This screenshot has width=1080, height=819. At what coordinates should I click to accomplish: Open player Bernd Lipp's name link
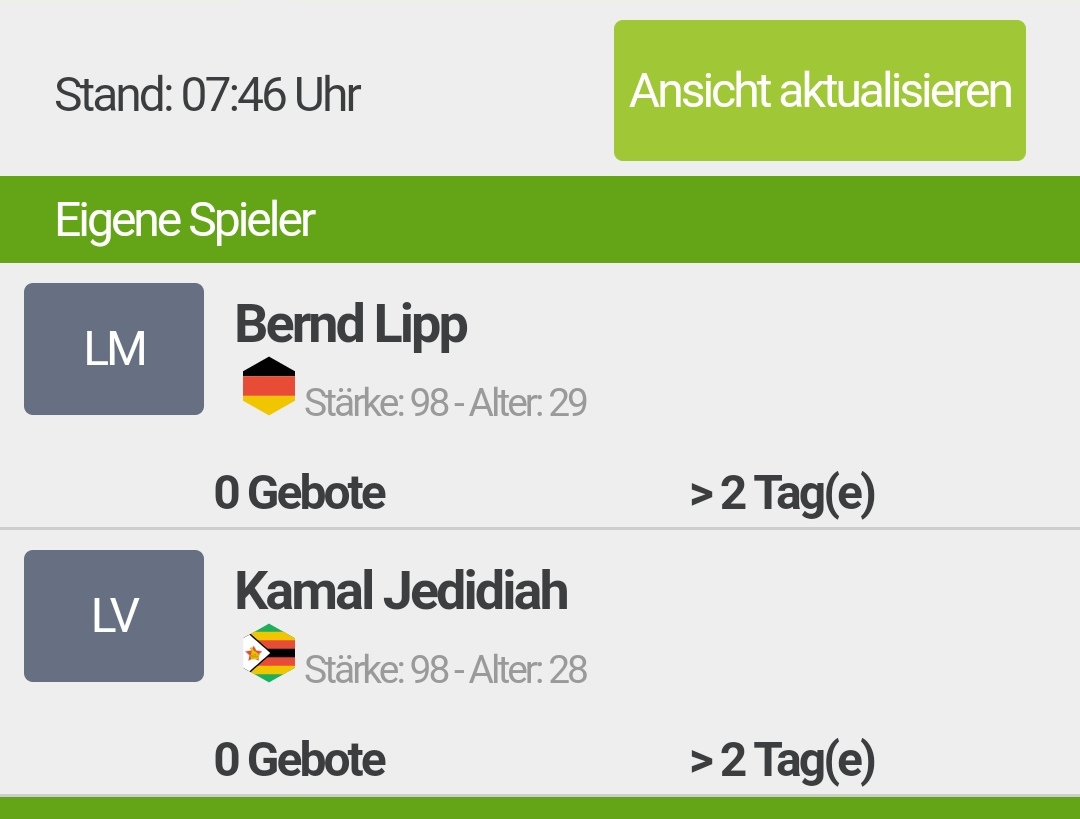point(351,325)
